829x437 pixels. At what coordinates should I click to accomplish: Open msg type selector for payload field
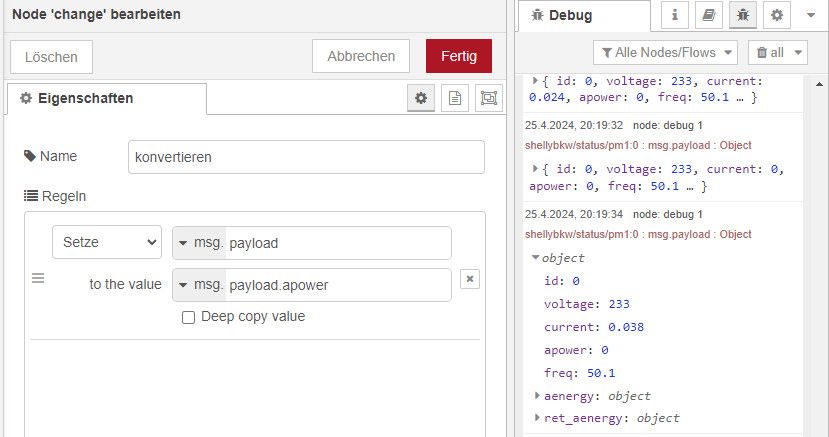pyautogui.click(x=199, y=243)
